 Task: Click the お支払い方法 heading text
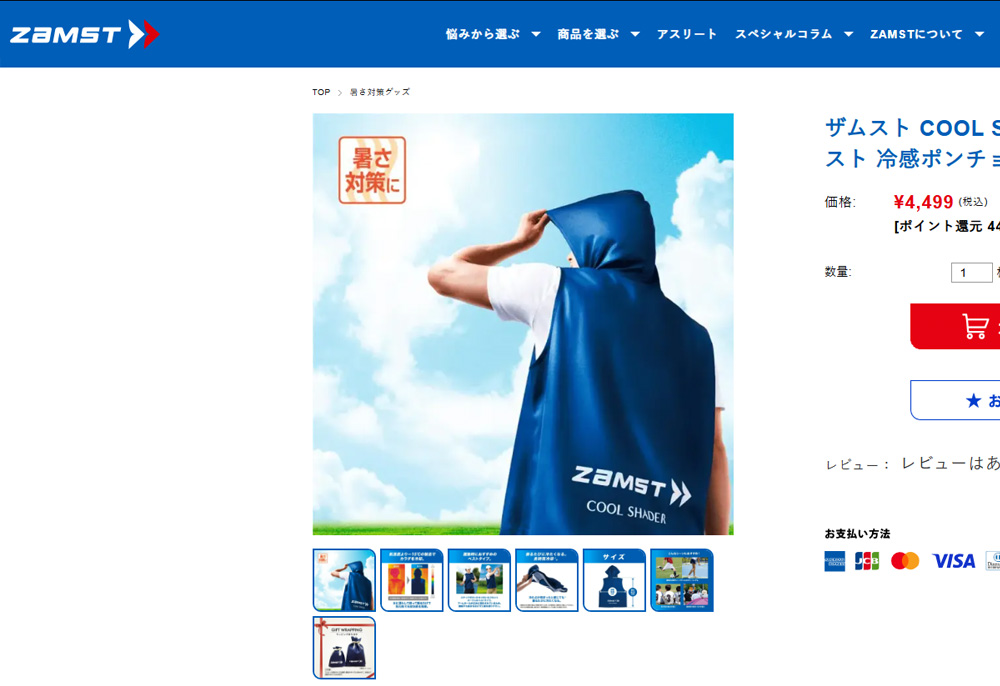[857, 534]
